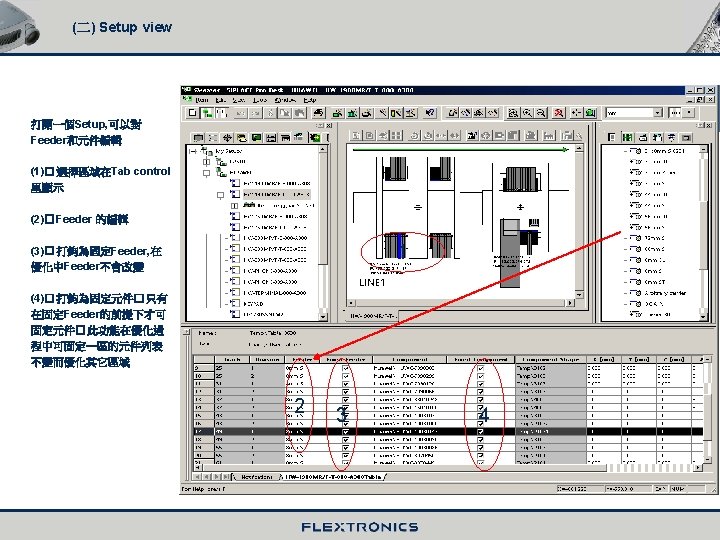
Task: Click the first-sheet navigation arrow beside Restrictions tab
Action: point(197,477)
